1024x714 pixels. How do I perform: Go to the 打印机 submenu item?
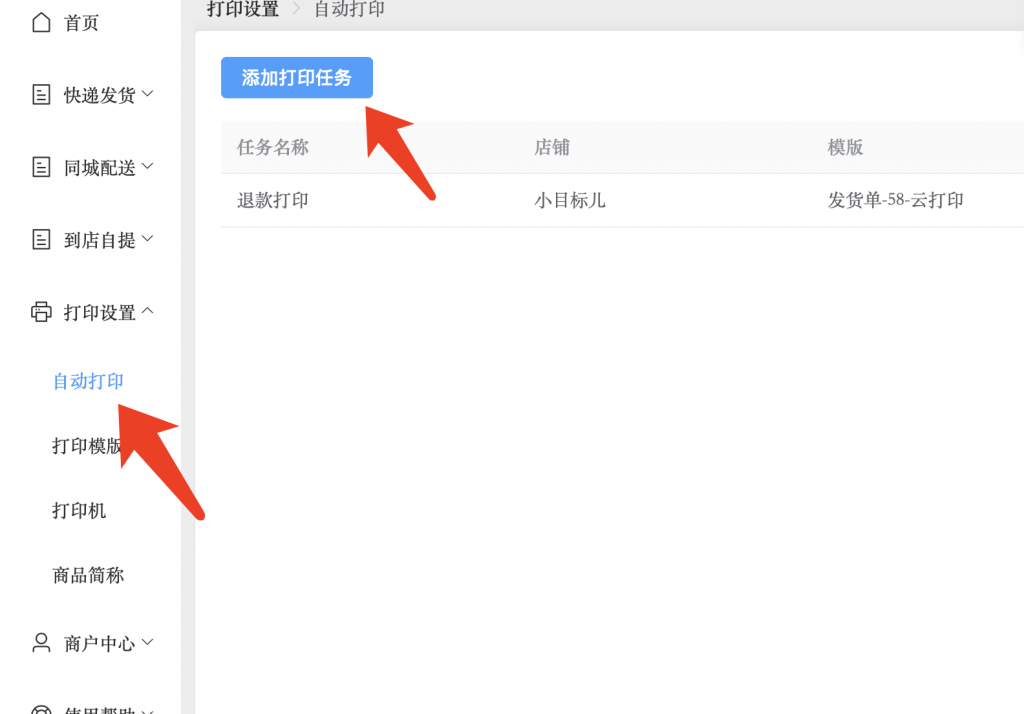click(x=79, y=511)
